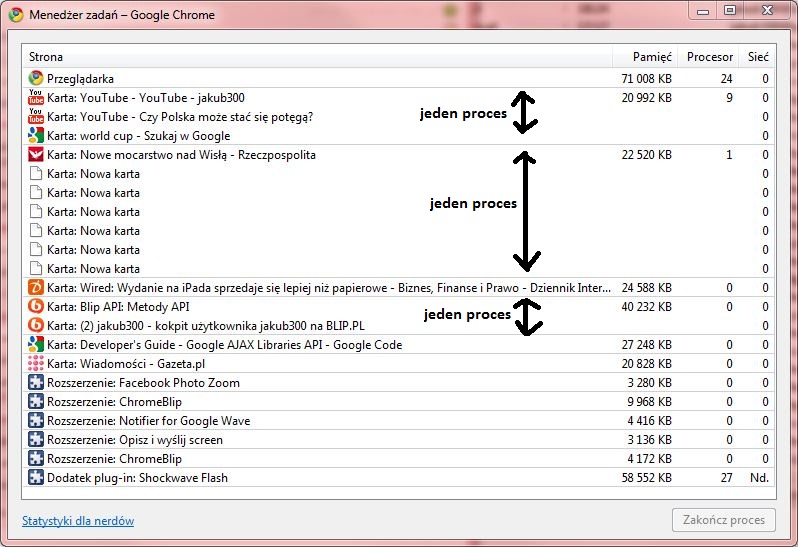The width and height of the screenshot is (798, 547).
Task: Click the Blip icon beside Blip API row
Action: 36,307
